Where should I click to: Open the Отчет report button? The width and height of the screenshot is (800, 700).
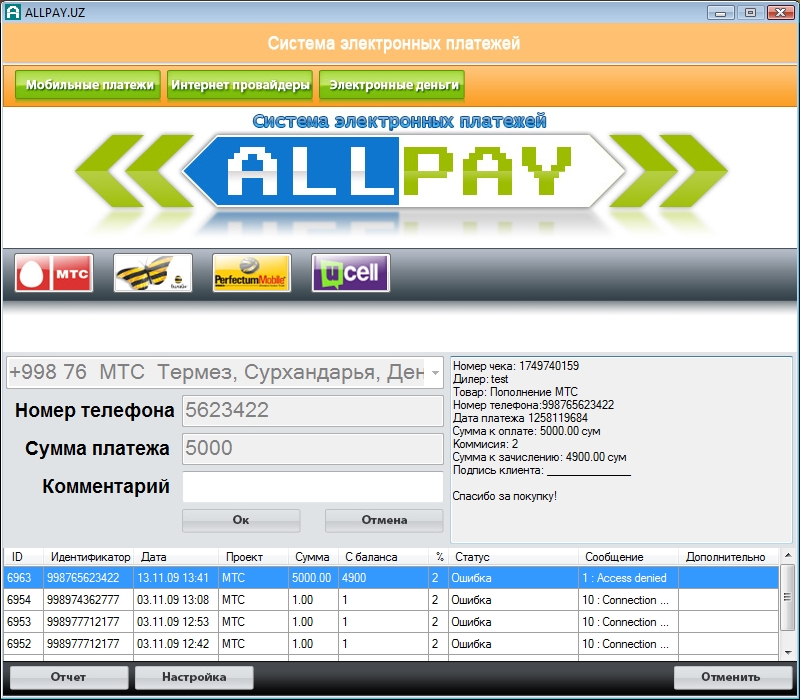point(69,677)
